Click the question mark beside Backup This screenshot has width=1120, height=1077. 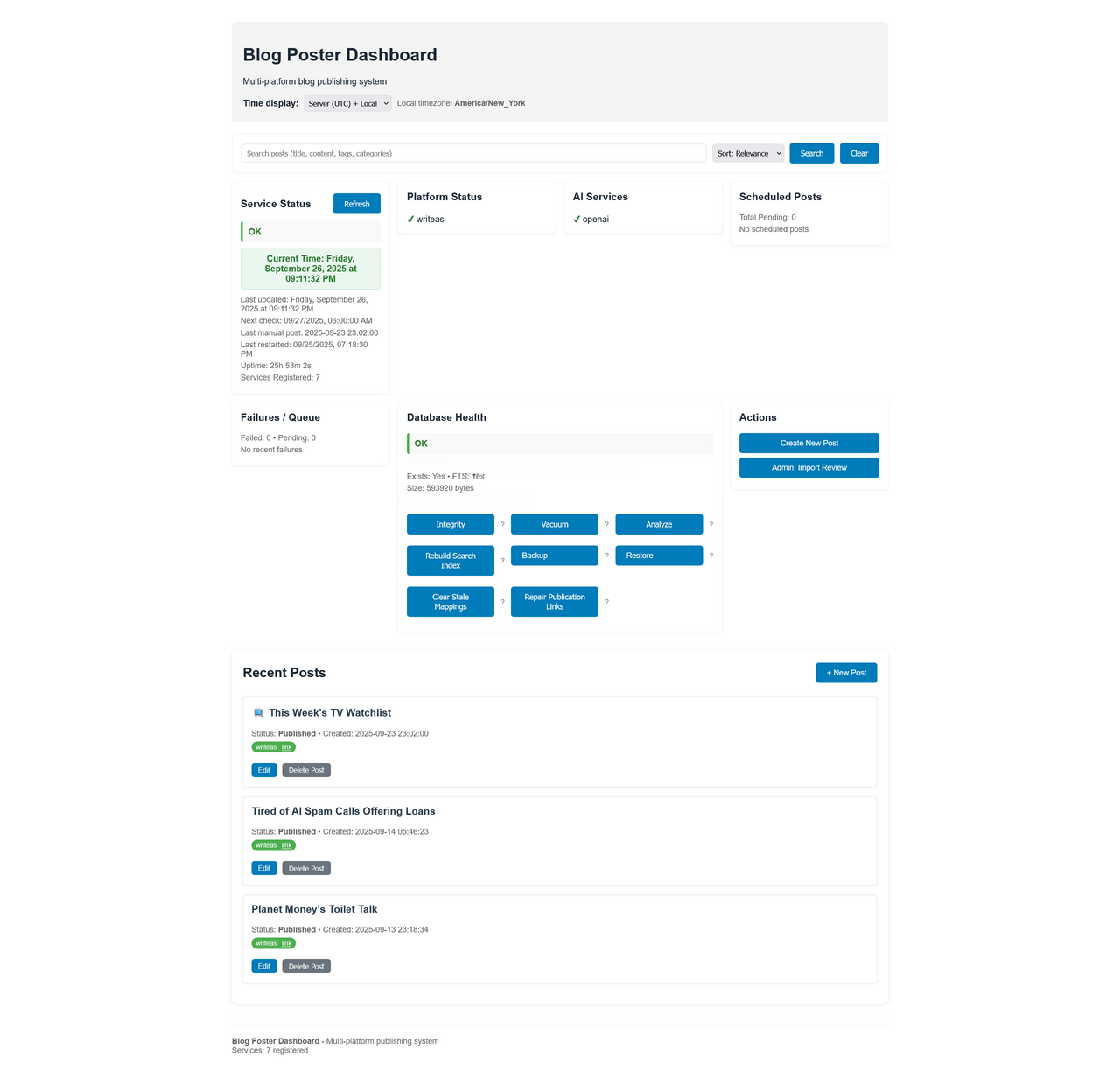point(606,556)
